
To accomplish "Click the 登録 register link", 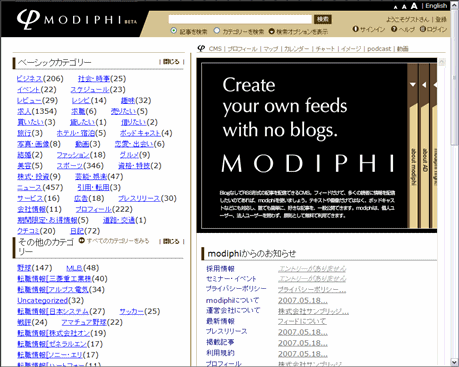I will (441, 19).
